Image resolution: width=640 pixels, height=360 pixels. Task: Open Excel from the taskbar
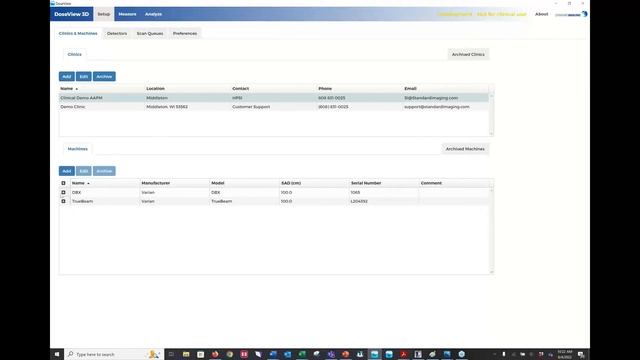(x=302, y=354)
